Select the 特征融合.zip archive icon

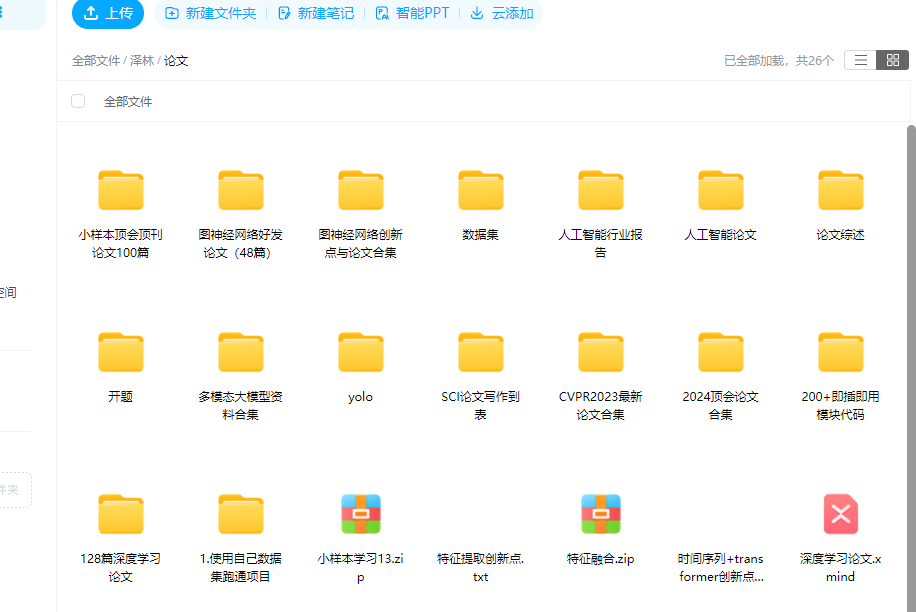point(601,514)
